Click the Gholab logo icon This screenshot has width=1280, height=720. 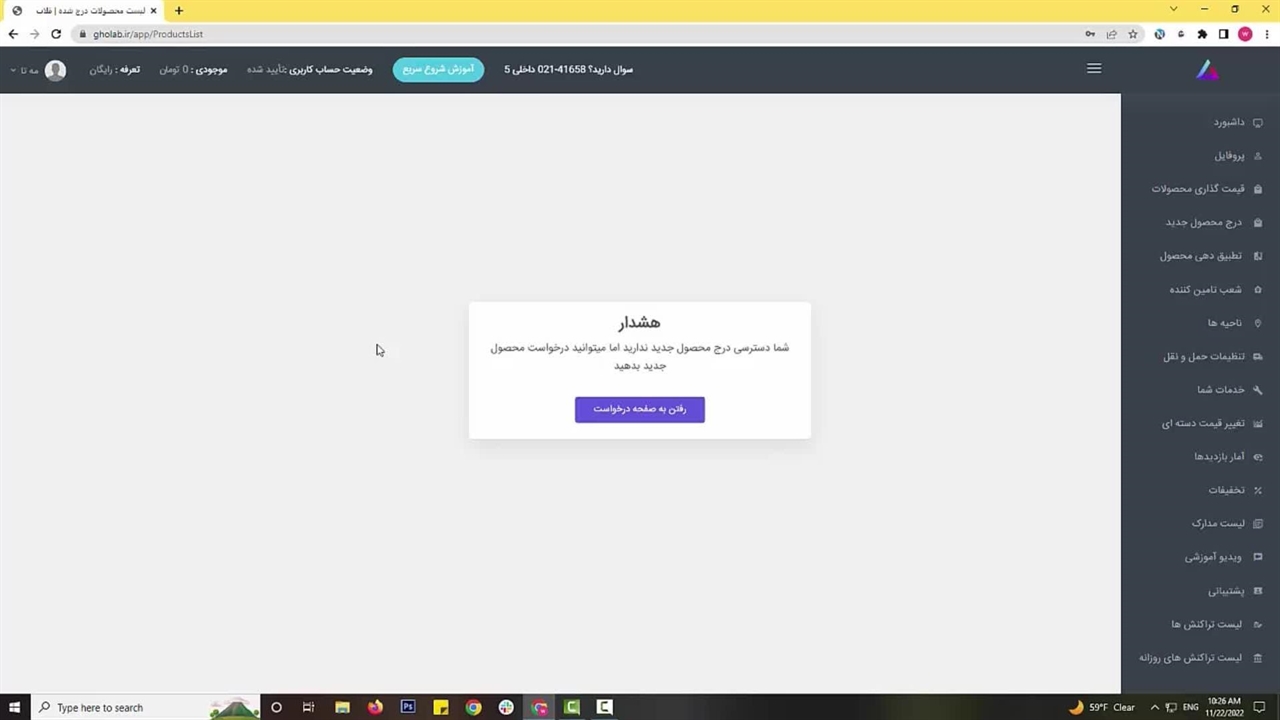1207,70
